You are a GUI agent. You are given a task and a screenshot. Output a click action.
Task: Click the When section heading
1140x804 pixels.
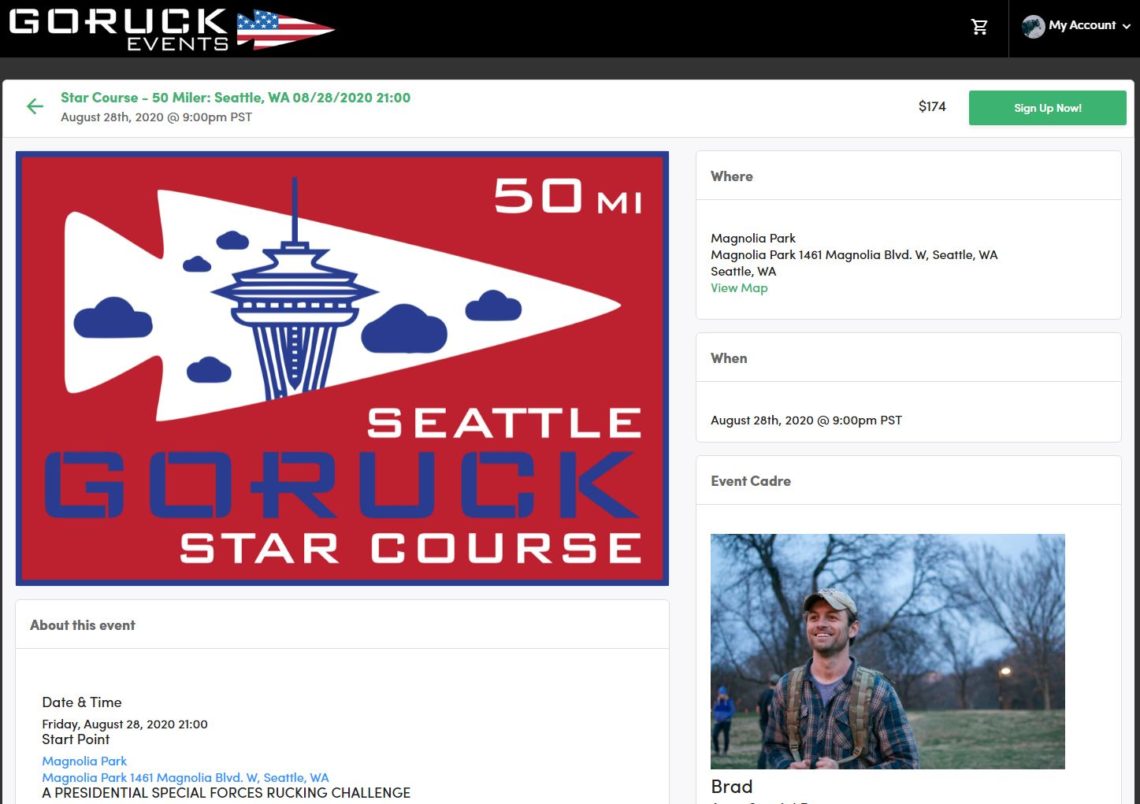coord(728,358)
